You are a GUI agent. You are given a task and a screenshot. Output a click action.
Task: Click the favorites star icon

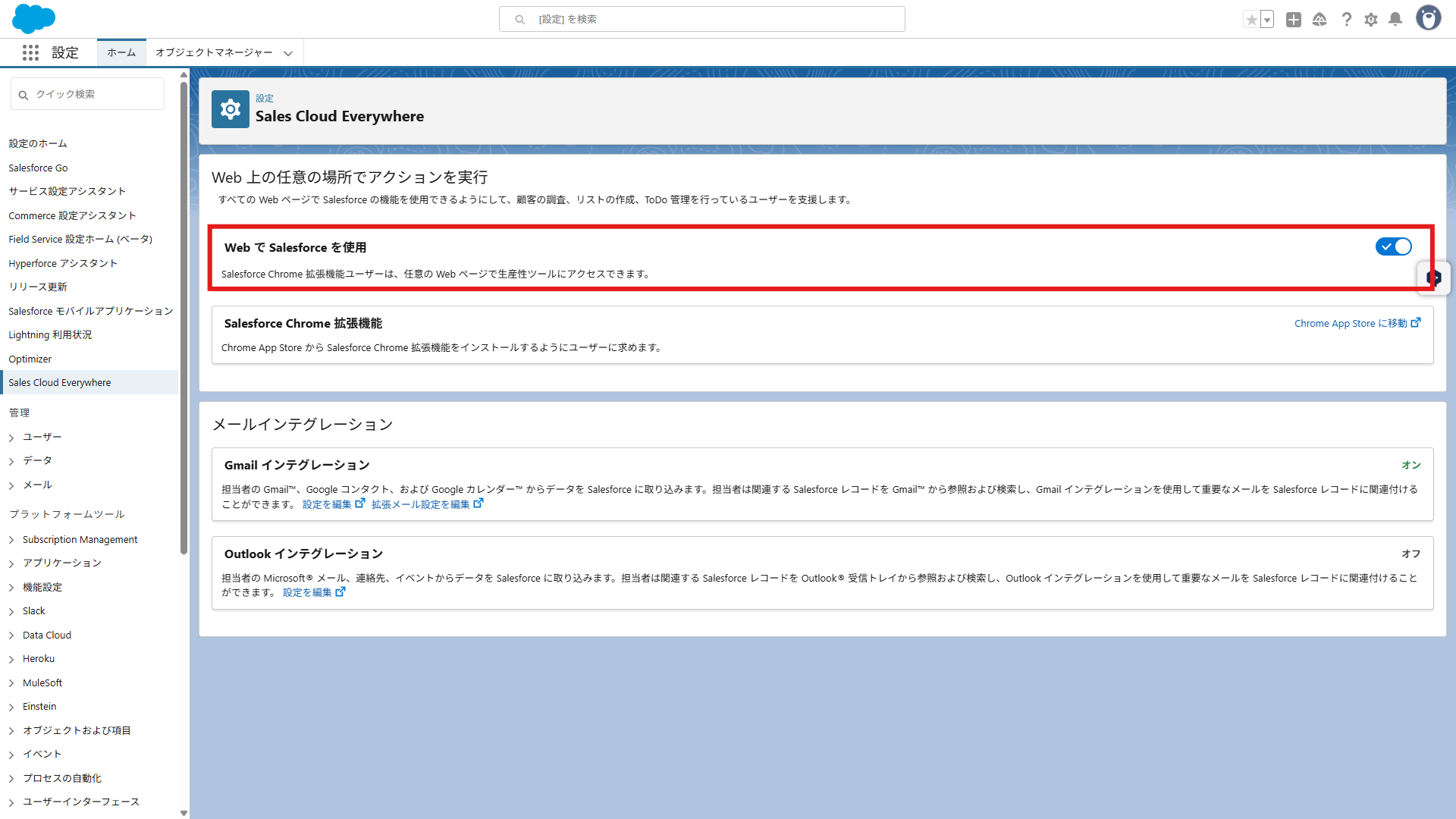[1251, 20]
